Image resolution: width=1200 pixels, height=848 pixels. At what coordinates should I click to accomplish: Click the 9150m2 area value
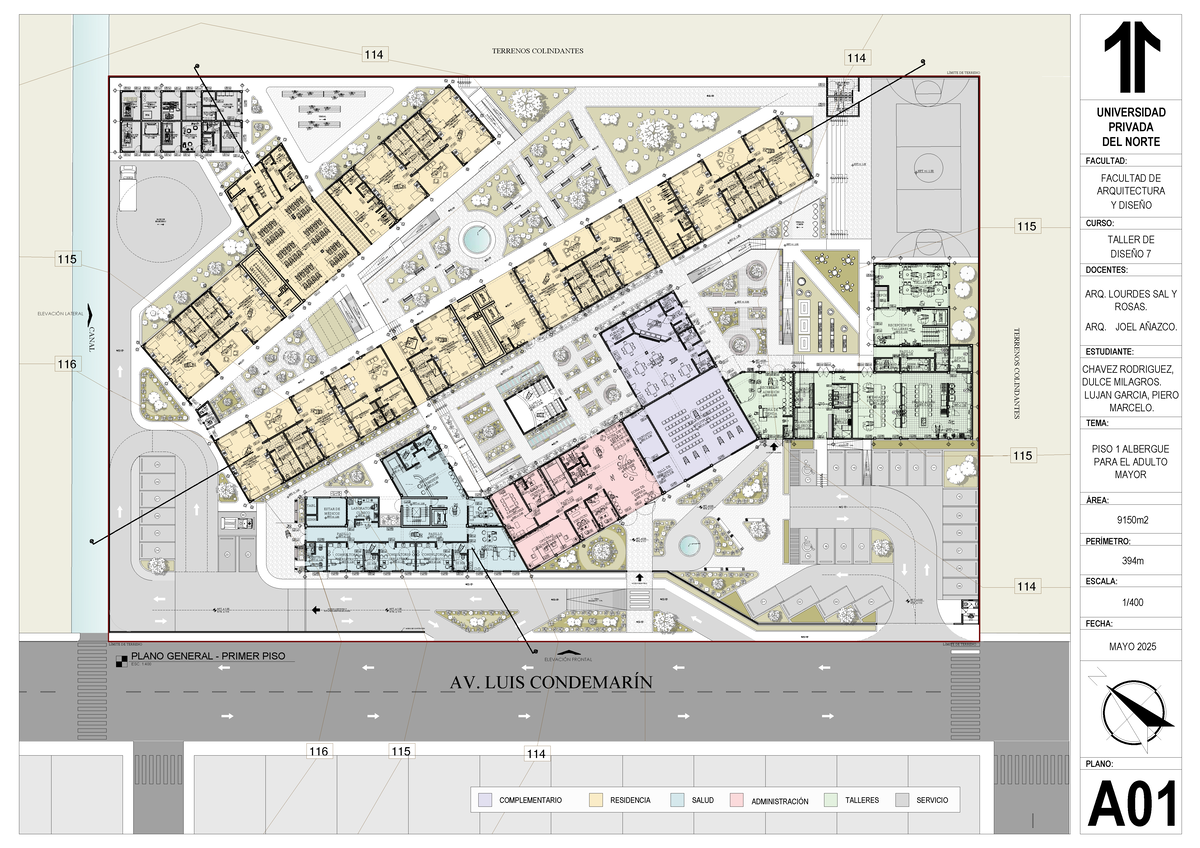coord(1131,521)
